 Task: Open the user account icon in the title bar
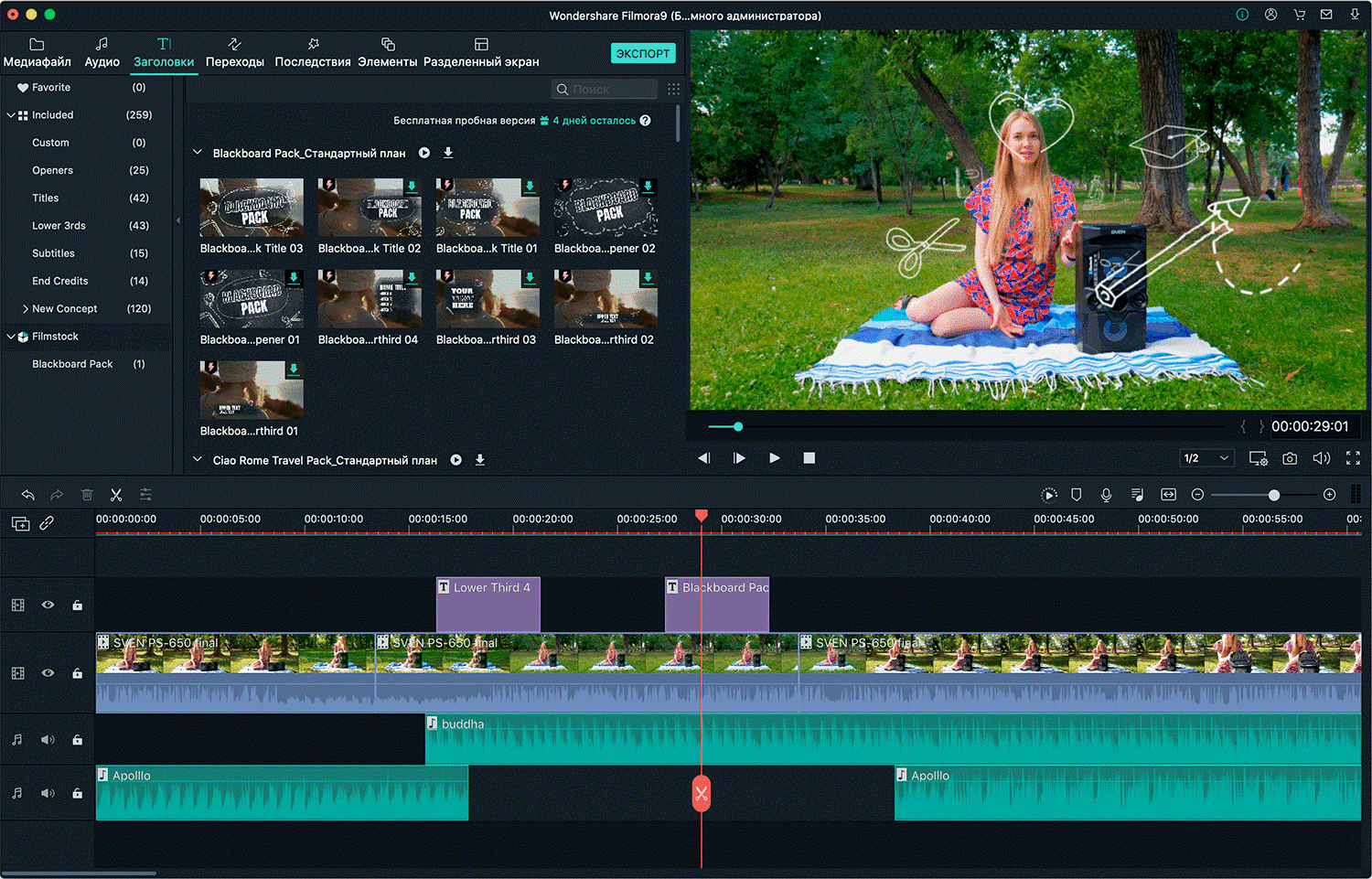(x=1270, y=15)
